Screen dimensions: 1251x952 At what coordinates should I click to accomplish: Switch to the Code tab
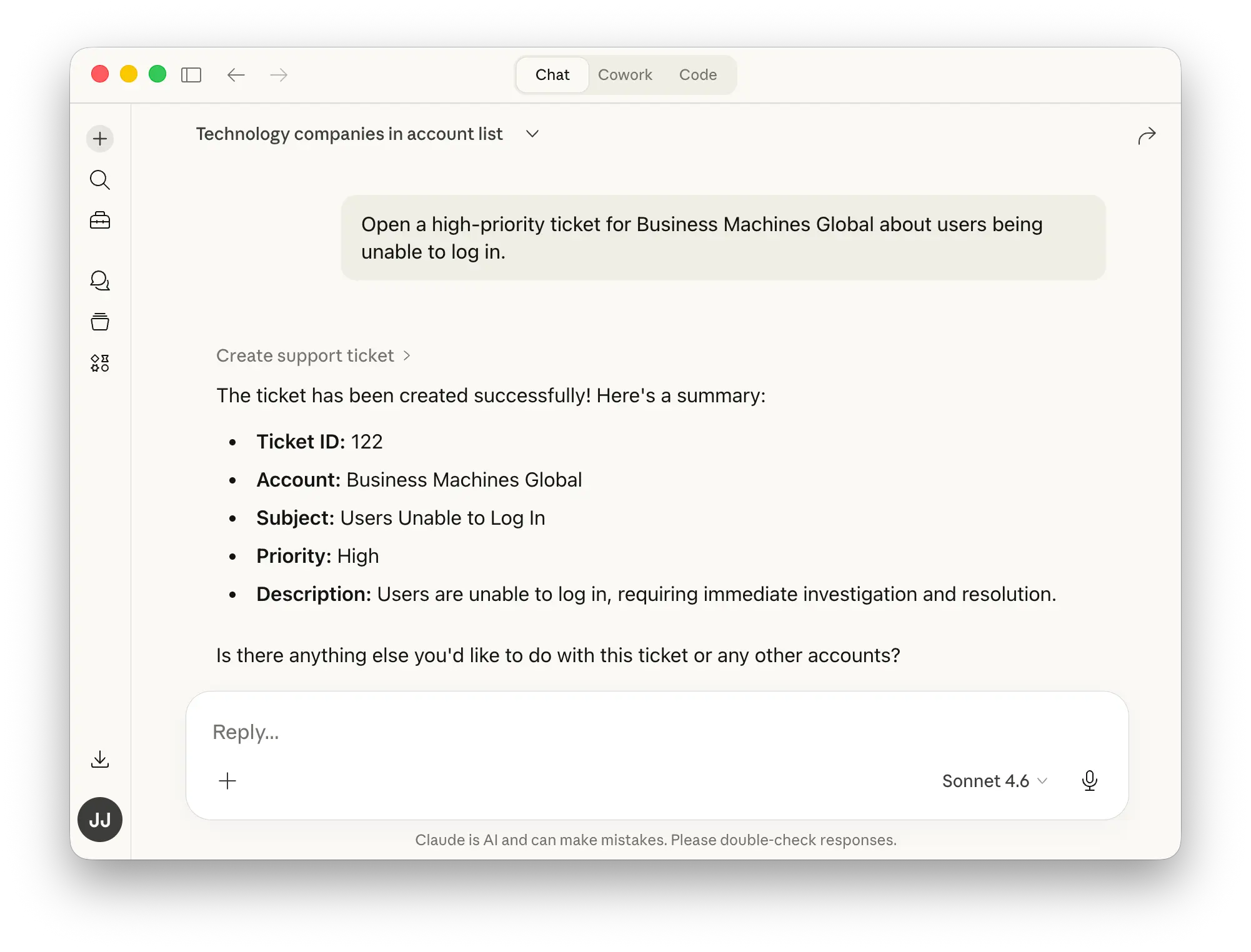(x=698, y=74)
